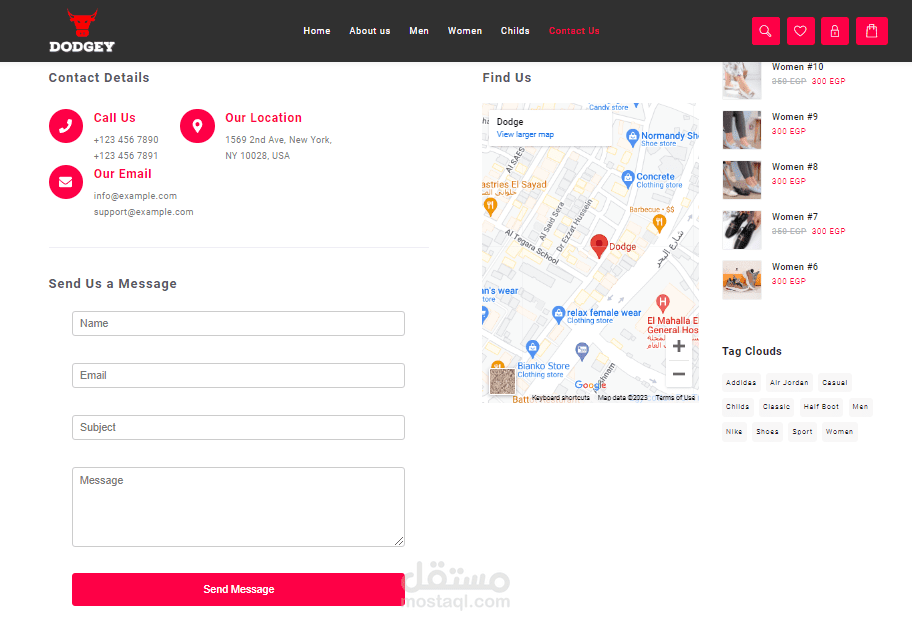Open the Women #10 product thumbnail
The width and height of the screenshot is (912, 623).
coord(742,80)
